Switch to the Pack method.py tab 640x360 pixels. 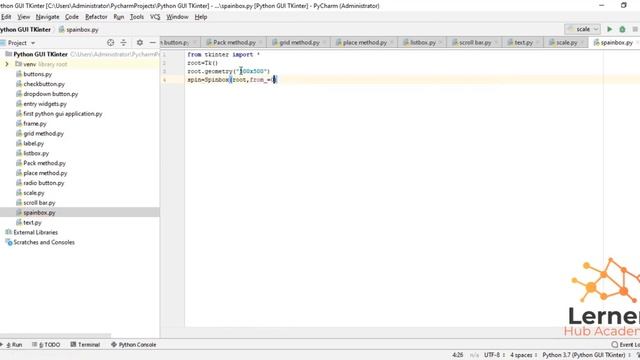coord(234,42)
